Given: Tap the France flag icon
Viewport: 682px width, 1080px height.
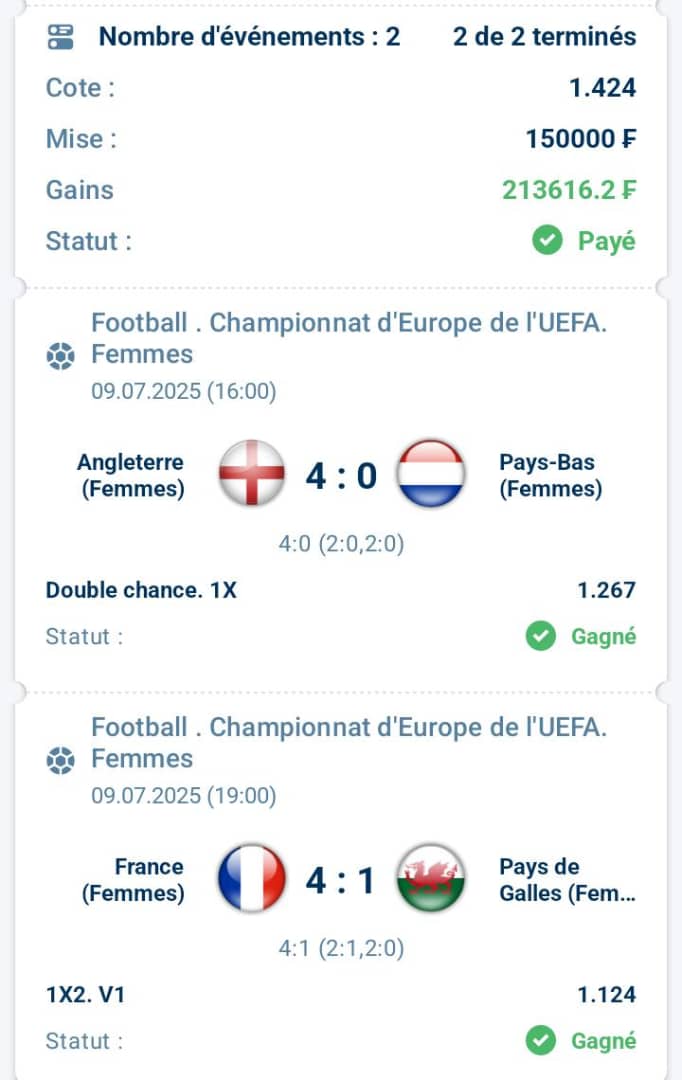Looking at the screenshot, I should pos(251,878).
